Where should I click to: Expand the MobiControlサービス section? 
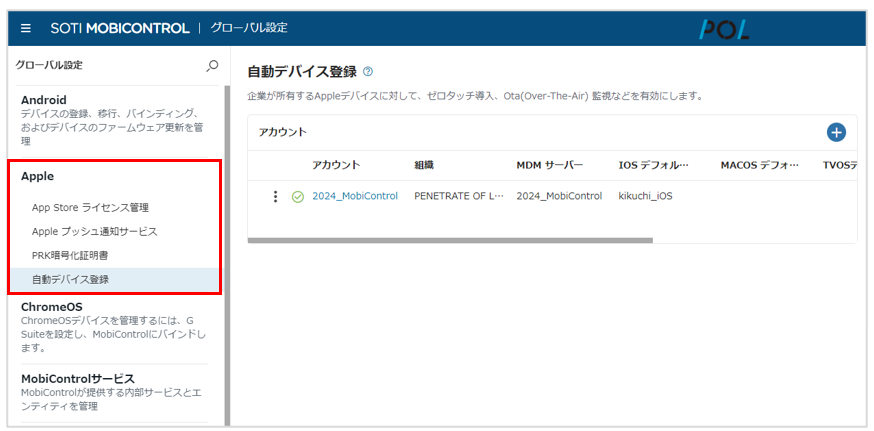(x=77, y=379)
